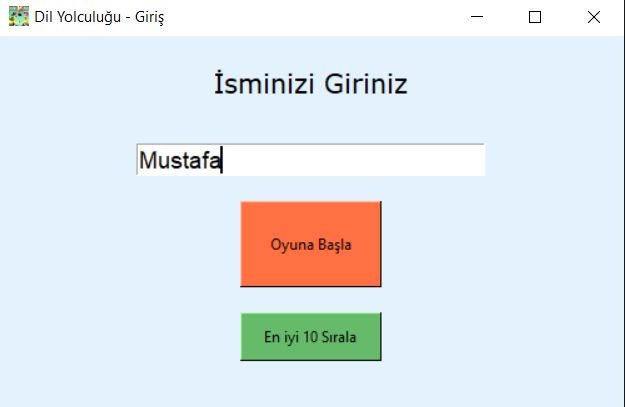Click the Dil Yolculuğu app icon in title bar
Image resolution: width=625 pixels, height=407 pixels.
pyautogui.click(x=18, y=17)
